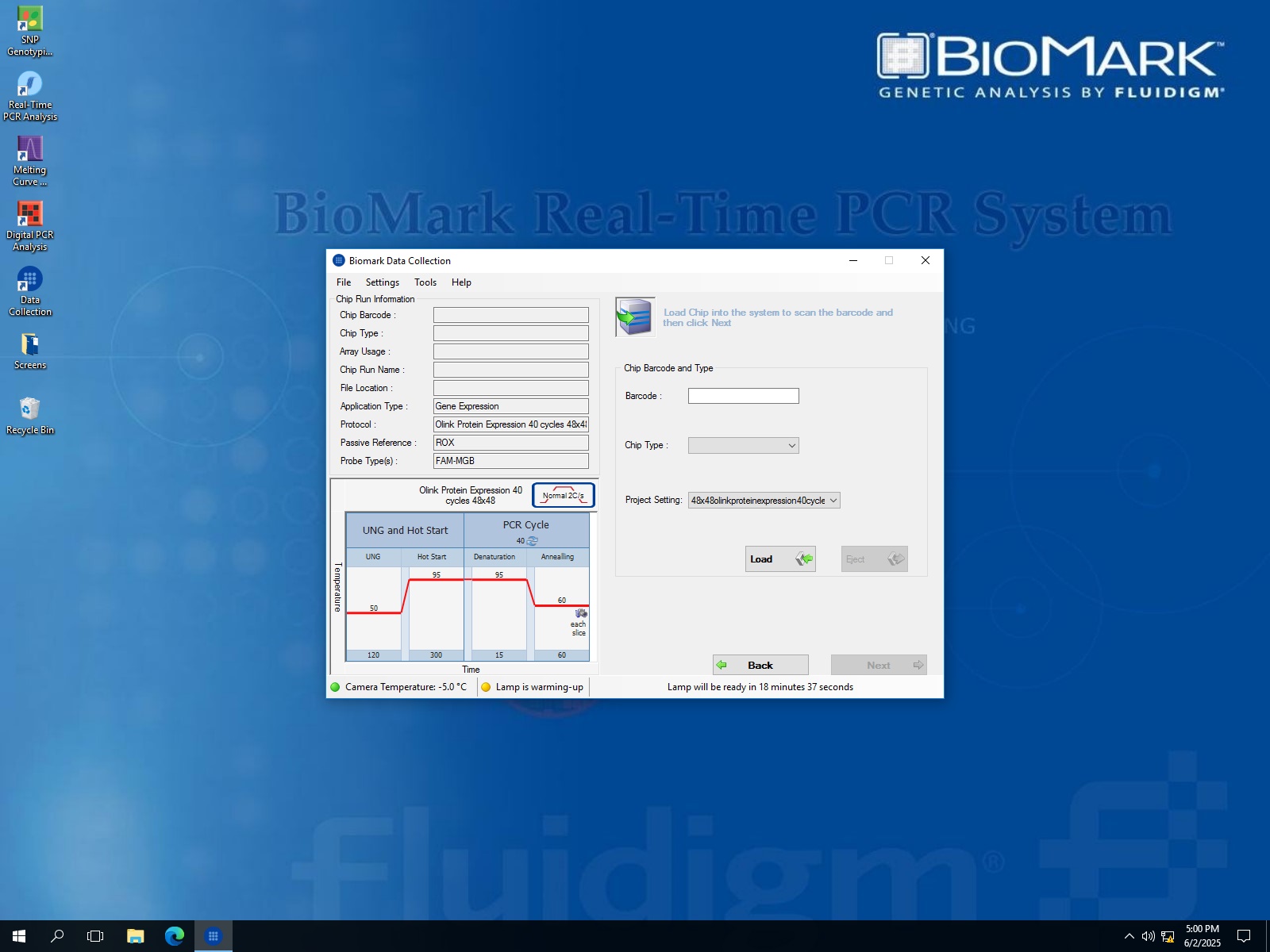Click the yellow lamp warming-up indicator

pyautogui.click(x=487, y=687)
